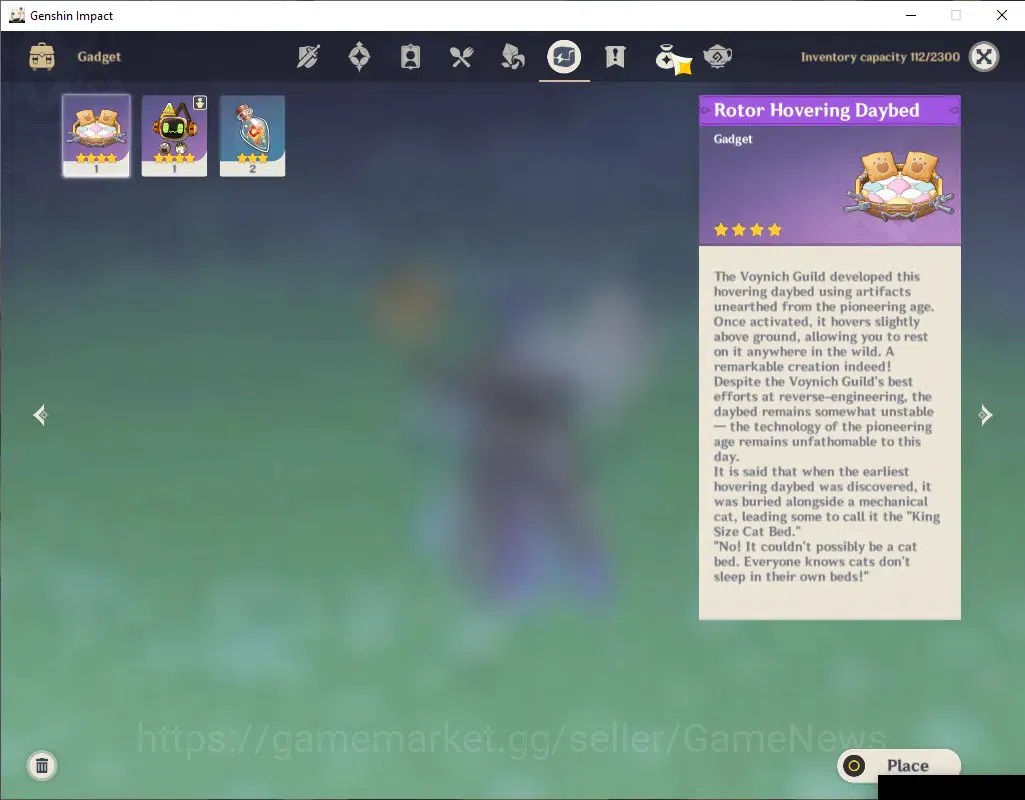The image size is (1025, 800).
Task: Click the Genshin Impact window title
Action: click(71, 16)
